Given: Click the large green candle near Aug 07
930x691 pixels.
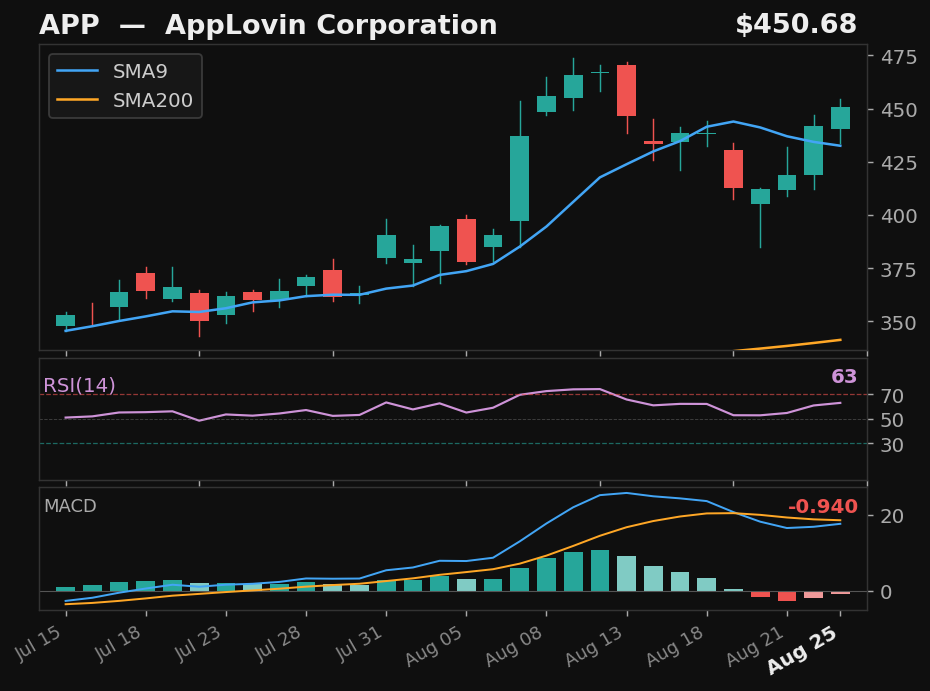Looking at the screenshot, I should [x=520, y=179].
